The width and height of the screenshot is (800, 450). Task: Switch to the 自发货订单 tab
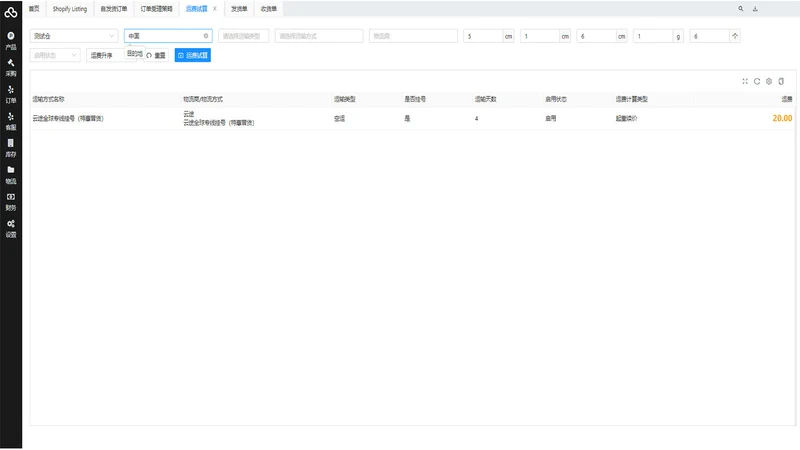[114, 9]
